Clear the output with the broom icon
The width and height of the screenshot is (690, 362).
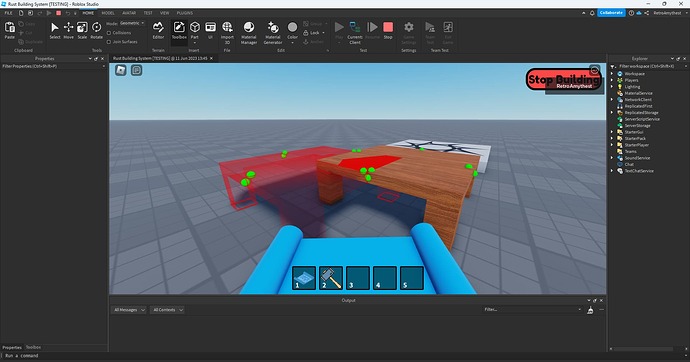pos(590,310)
